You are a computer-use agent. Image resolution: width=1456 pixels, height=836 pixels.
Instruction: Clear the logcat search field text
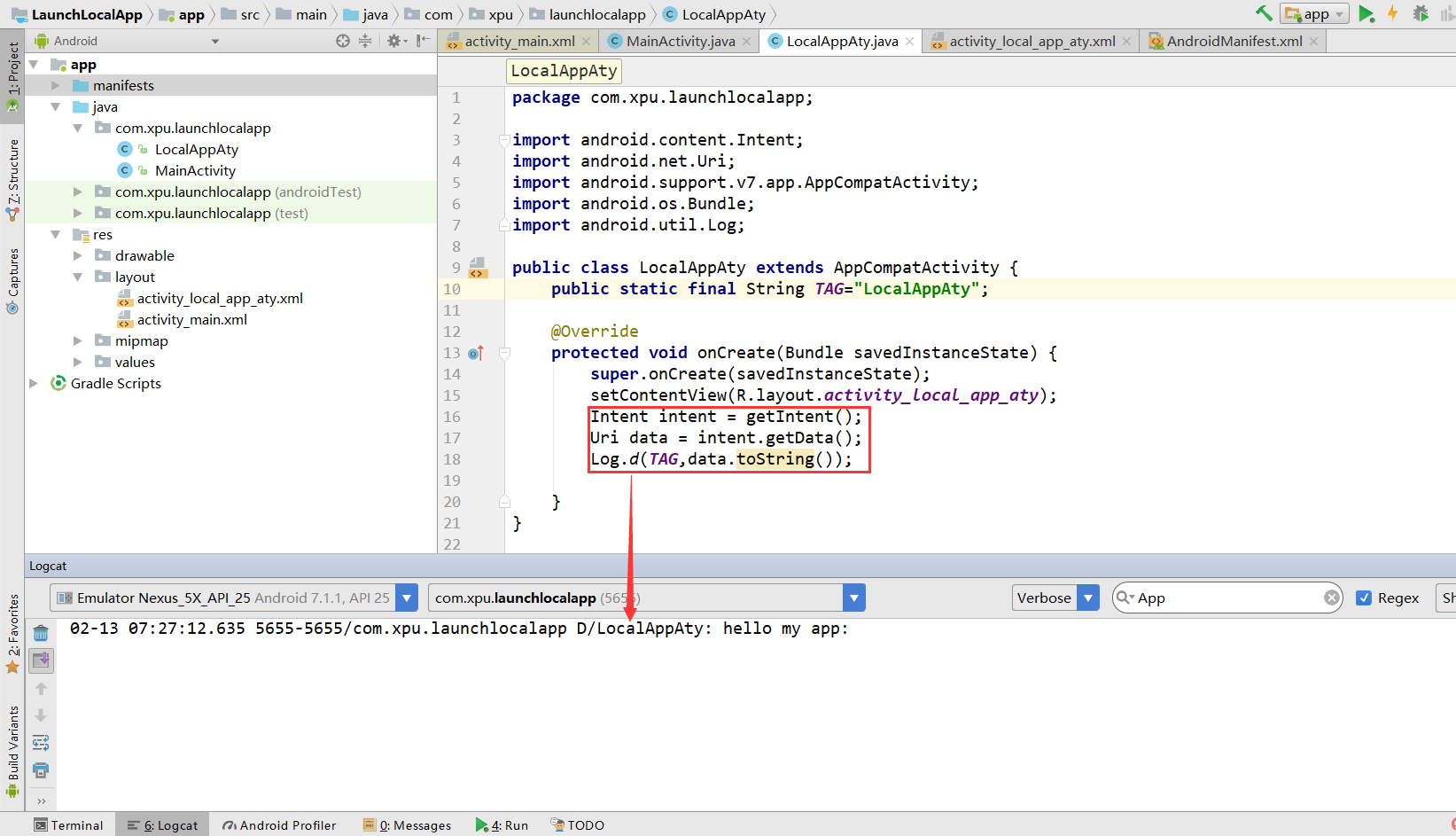[1331, 598]
